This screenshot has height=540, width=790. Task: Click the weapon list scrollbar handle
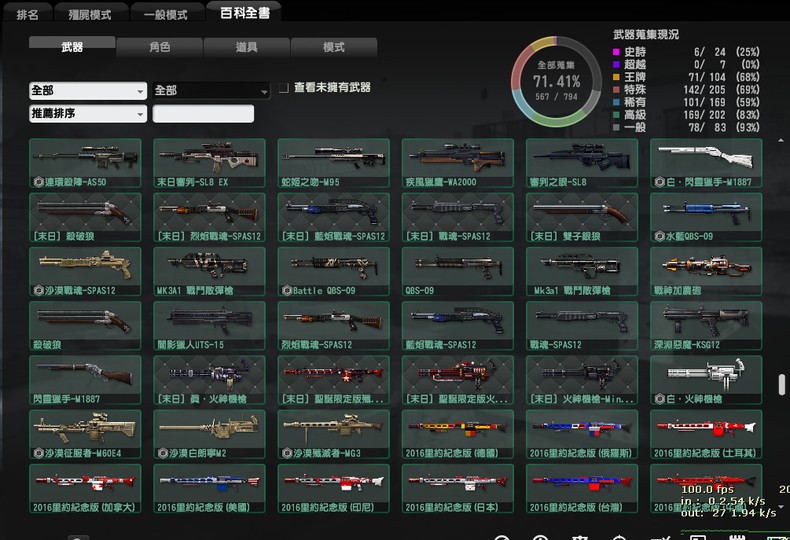click(782, 385)
